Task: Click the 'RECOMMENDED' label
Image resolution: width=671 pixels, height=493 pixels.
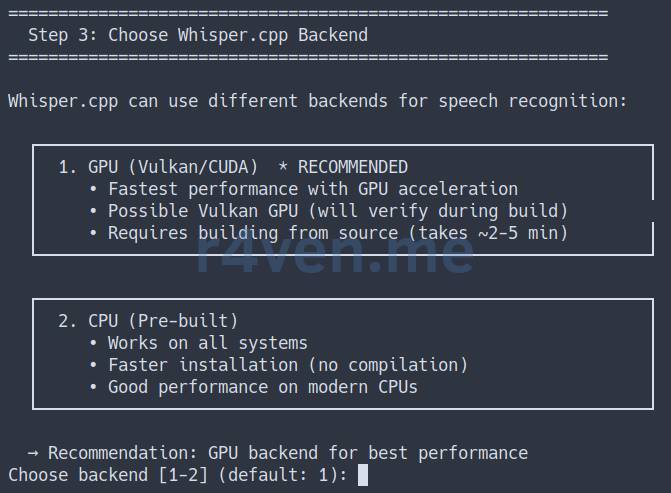Action: 353,167
